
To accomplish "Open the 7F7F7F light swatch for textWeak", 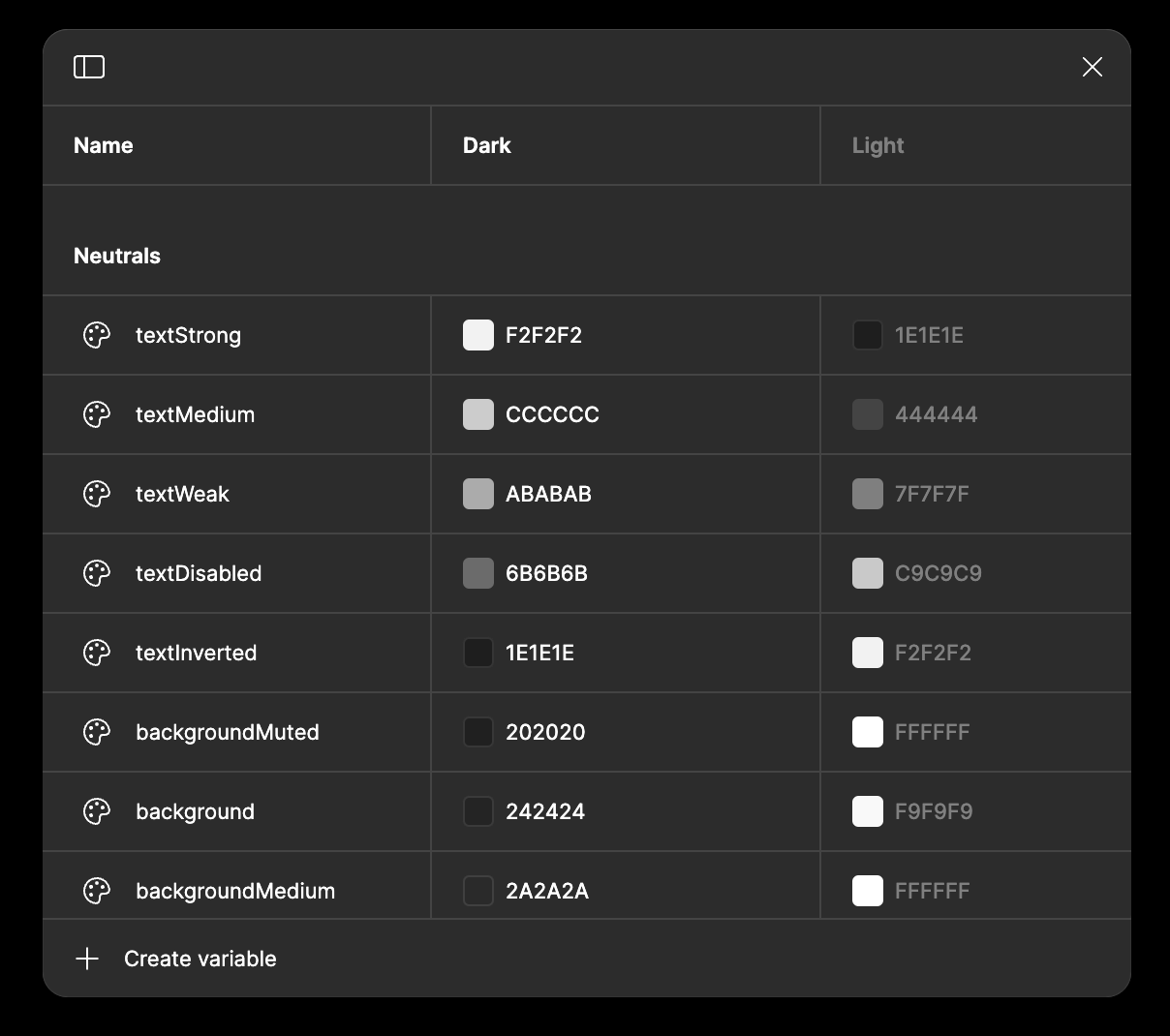I will 868,494.
